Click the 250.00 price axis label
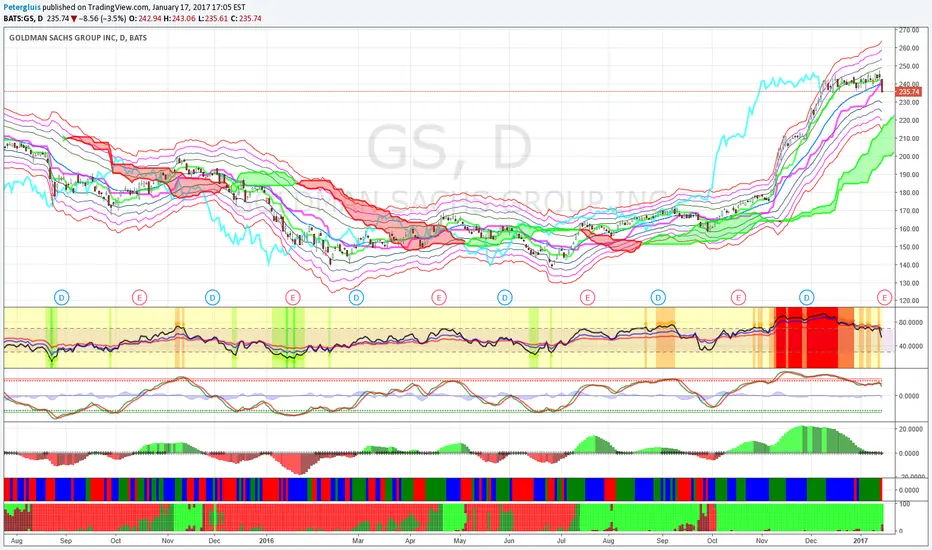 909,66
